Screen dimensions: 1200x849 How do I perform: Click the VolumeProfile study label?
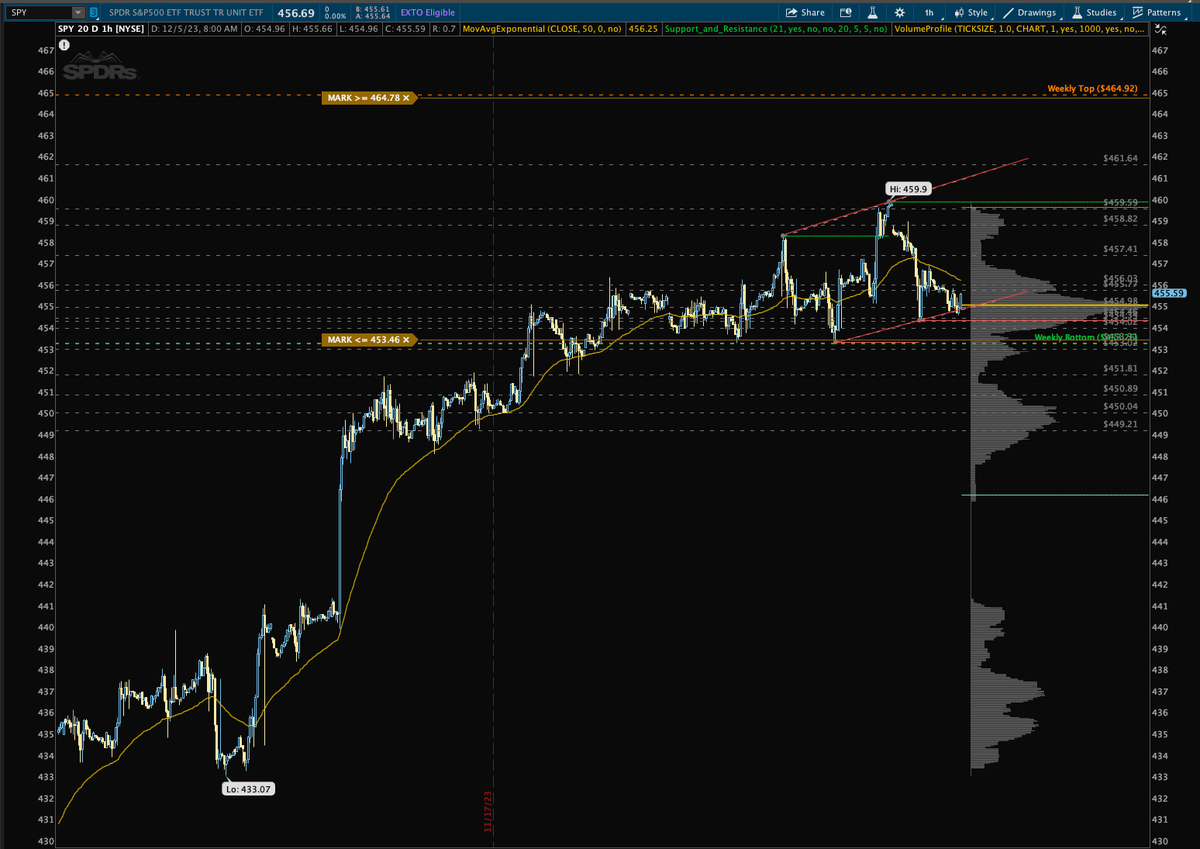[x=1020, y=29]
